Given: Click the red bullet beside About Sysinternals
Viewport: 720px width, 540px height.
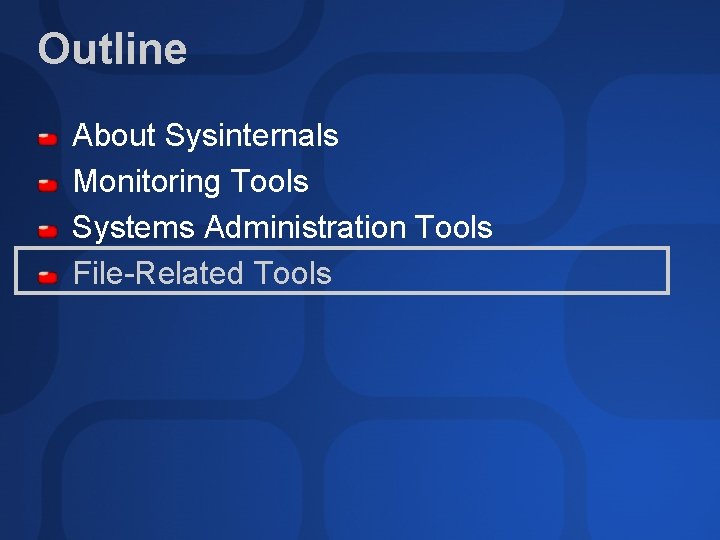Looking at the screenshot, I should 48,139.
